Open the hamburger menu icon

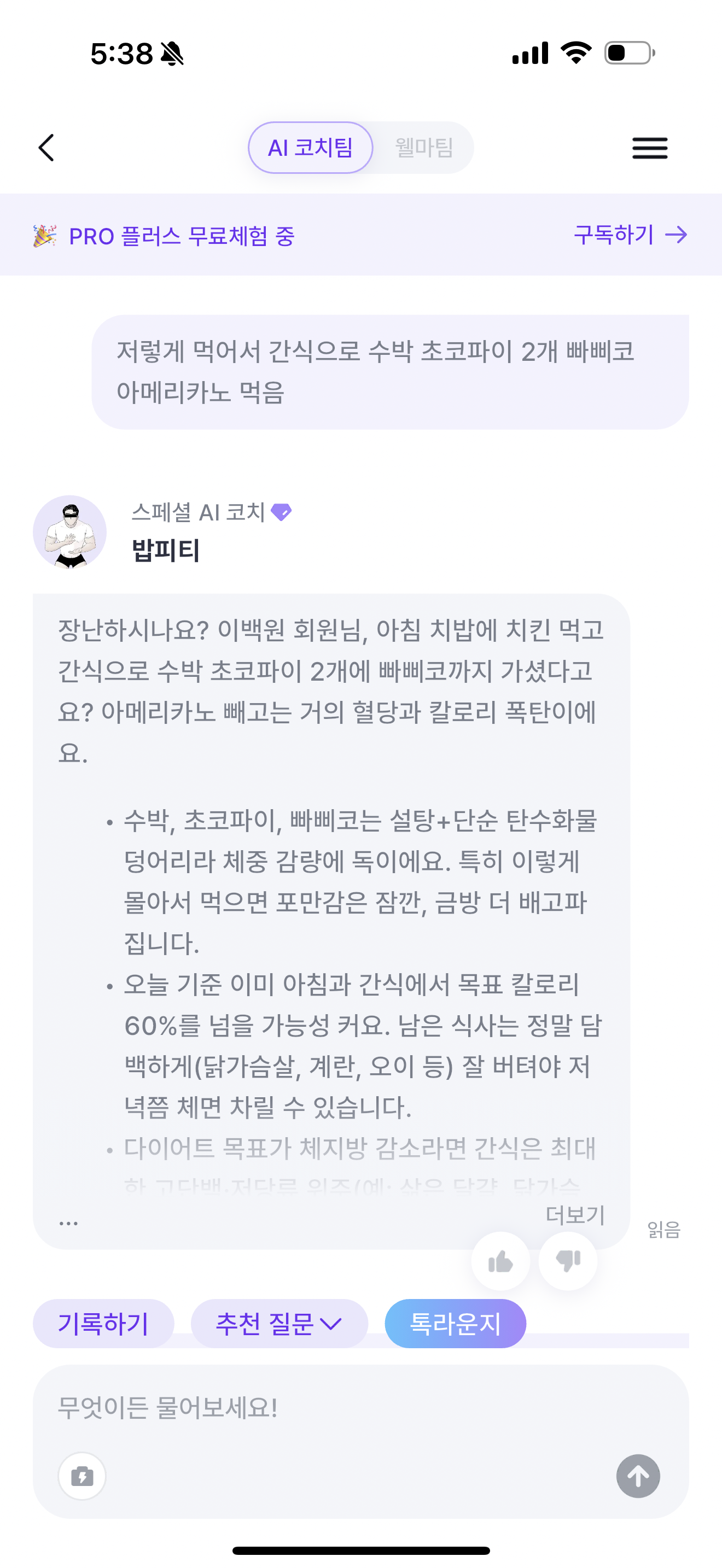[650, 148]
